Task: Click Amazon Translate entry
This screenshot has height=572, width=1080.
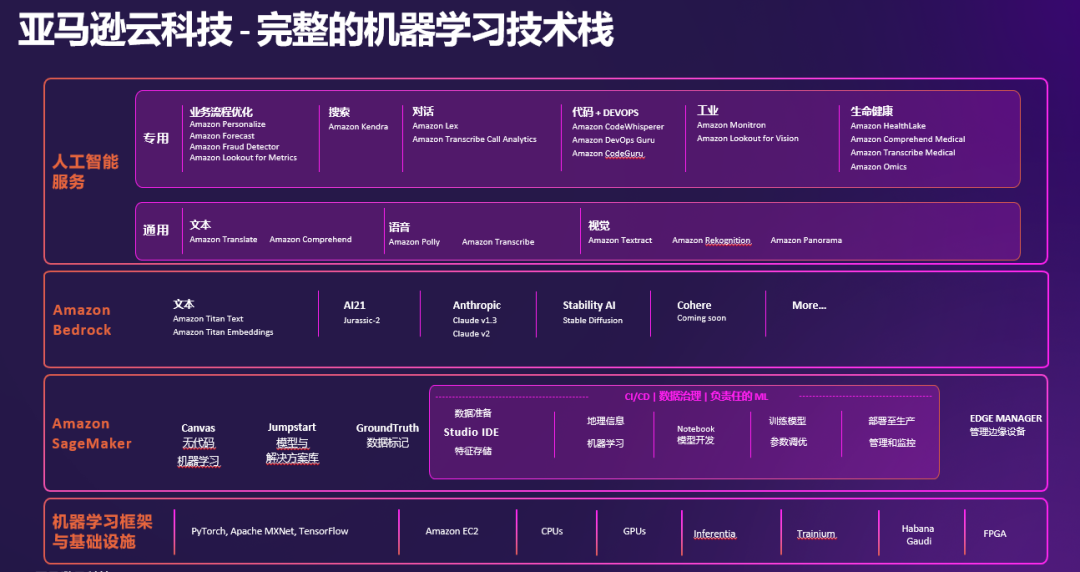Action: pos(223,240)
